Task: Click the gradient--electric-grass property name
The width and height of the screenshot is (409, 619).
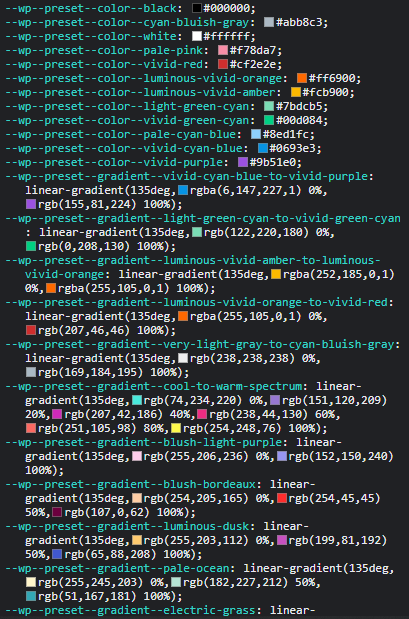Action: 130,610
